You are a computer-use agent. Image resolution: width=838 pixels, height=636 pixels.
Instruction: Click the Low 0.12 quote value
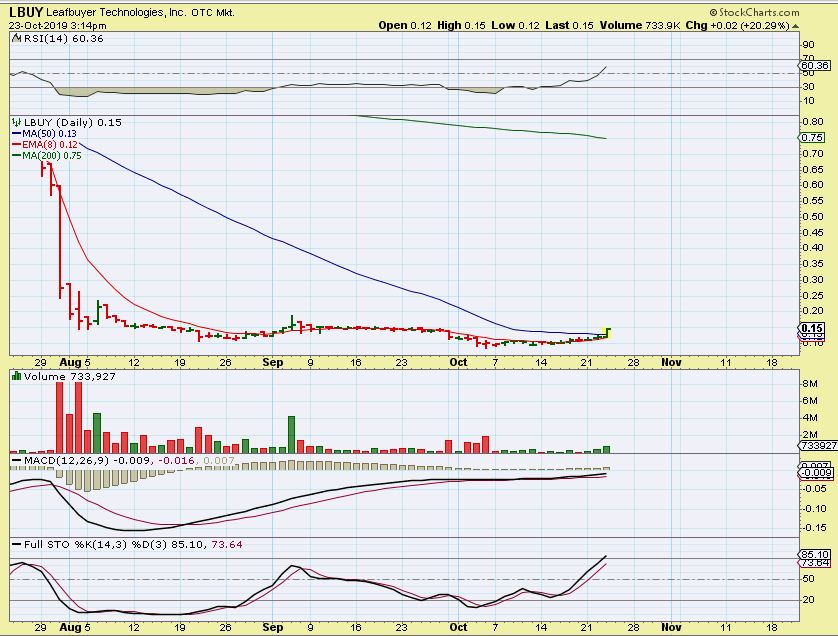pos(515,25)
